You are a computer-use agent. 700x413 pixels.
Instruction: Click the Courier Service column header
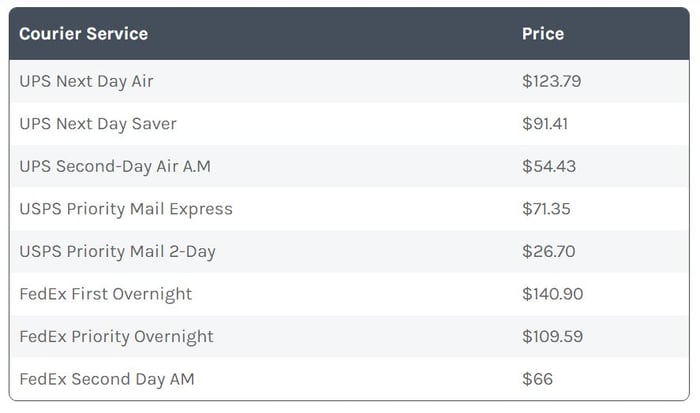pos(83,33)
